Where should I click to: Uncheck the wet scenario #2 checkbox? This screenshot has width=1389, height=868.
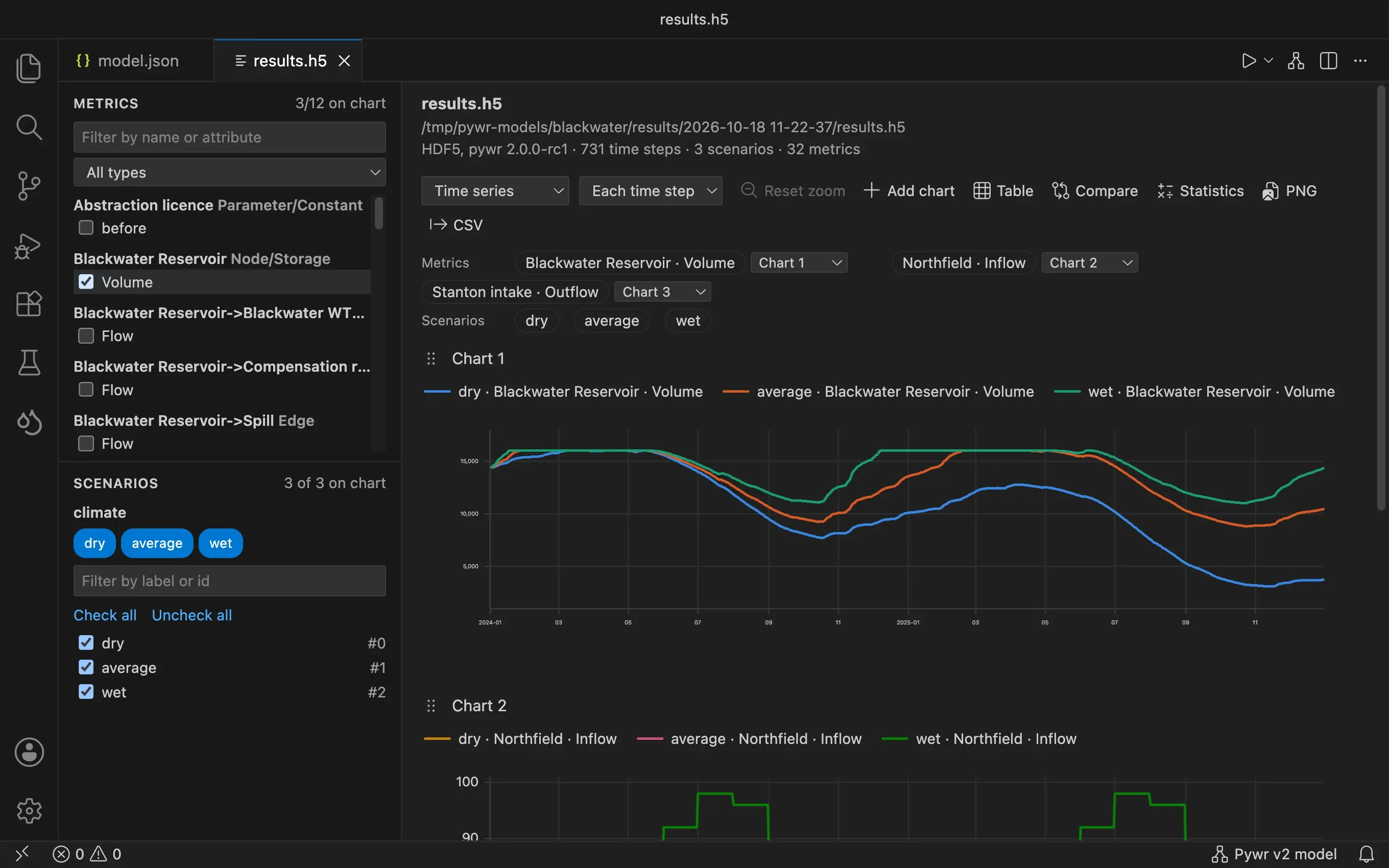pos(86,692)
